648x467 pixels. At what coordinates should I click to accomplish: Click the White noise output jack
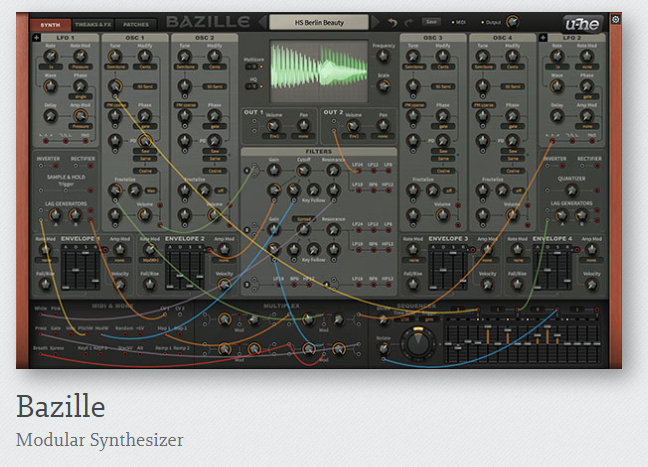pos(41,314)
